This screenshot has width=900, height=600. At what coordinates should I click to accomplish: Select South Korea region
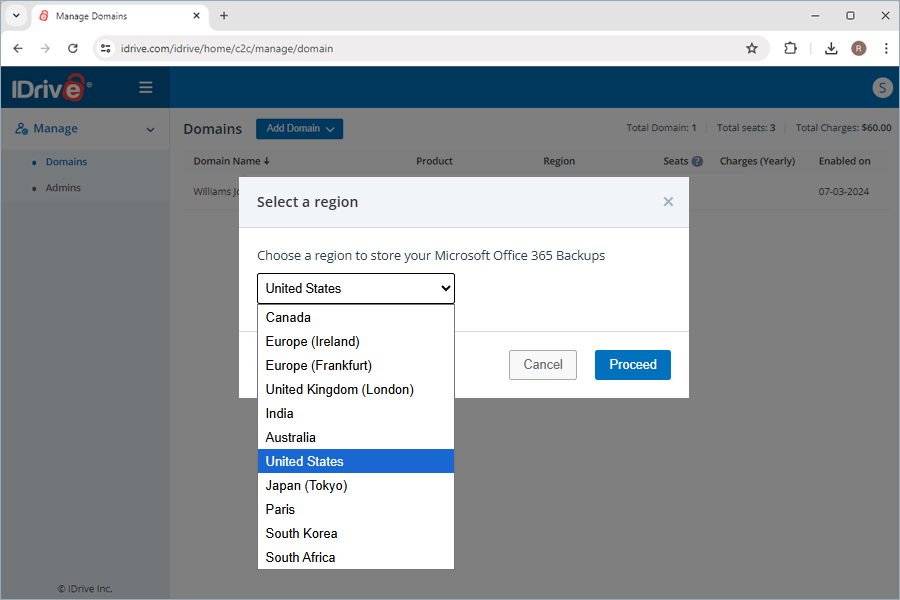pos(356,533)
